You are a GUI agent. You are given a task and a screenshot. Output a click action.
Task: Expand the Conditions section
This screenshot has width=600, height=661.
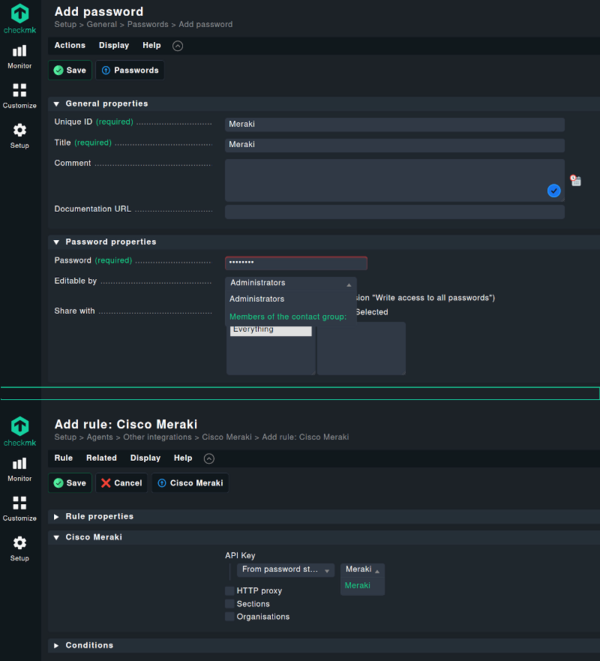tap(88, 645)
